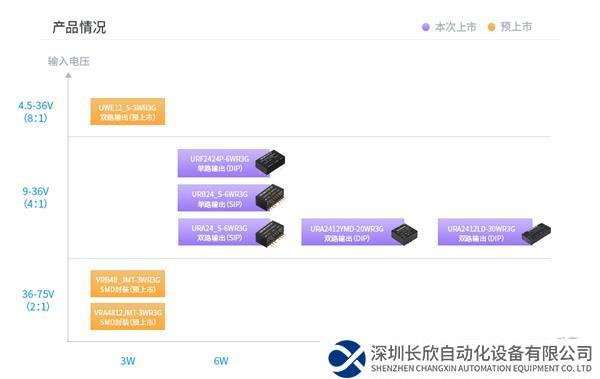Select the URB24_S-6WR3G product box
Viewport: 600px width, 379px height.
(223, 198)
